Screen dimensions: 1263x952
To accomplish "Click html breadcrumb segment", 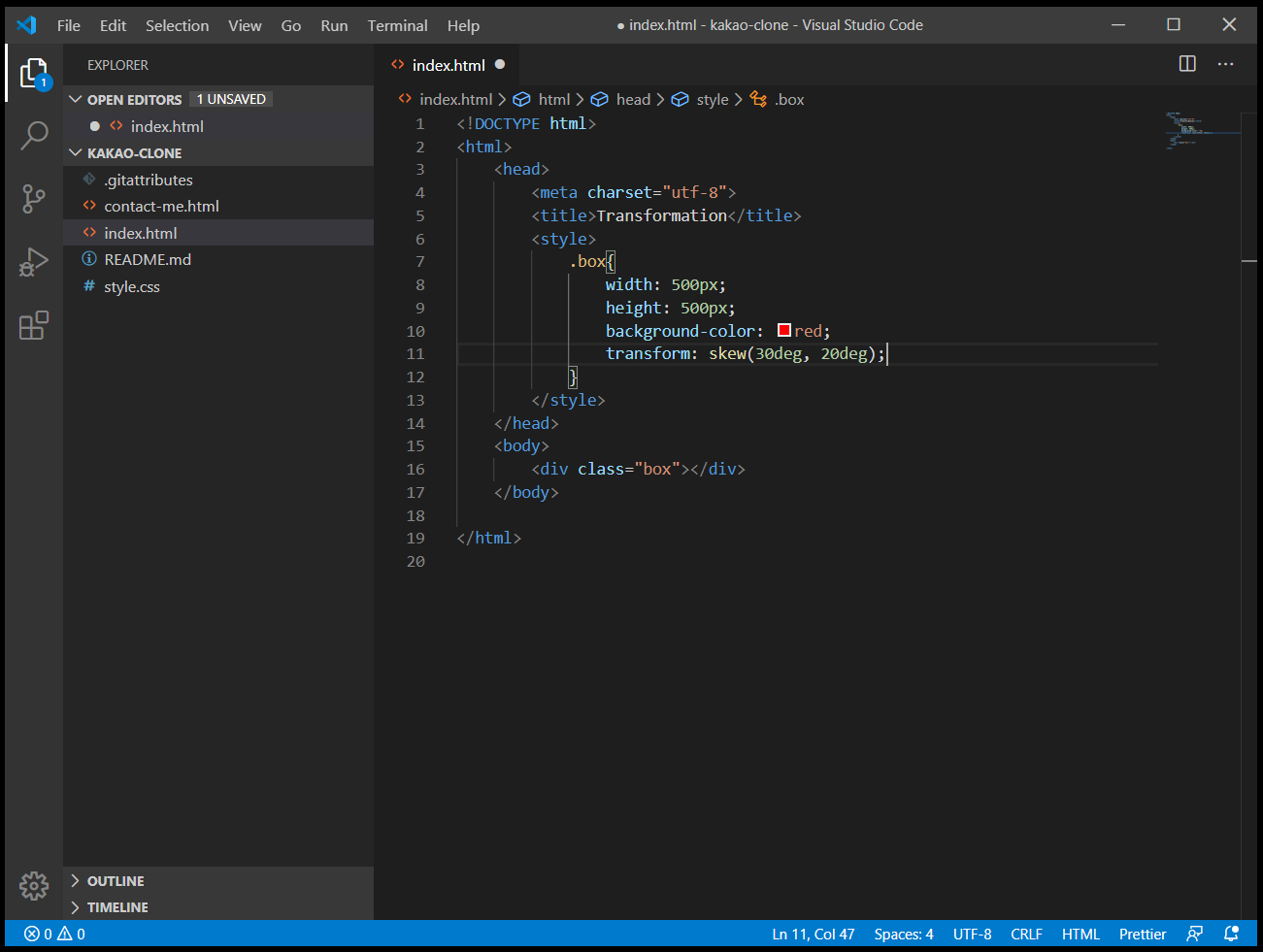I will click(553, 99).
